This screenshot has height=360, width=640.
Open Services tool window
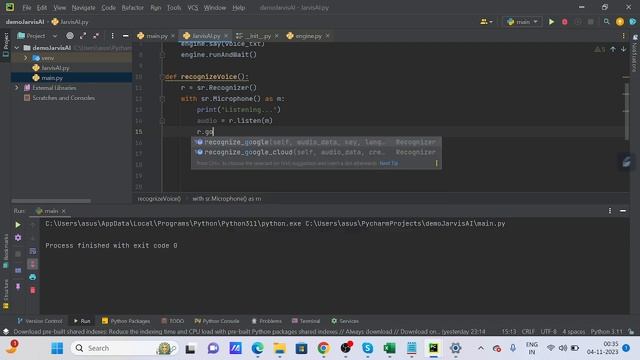(345, 321)
